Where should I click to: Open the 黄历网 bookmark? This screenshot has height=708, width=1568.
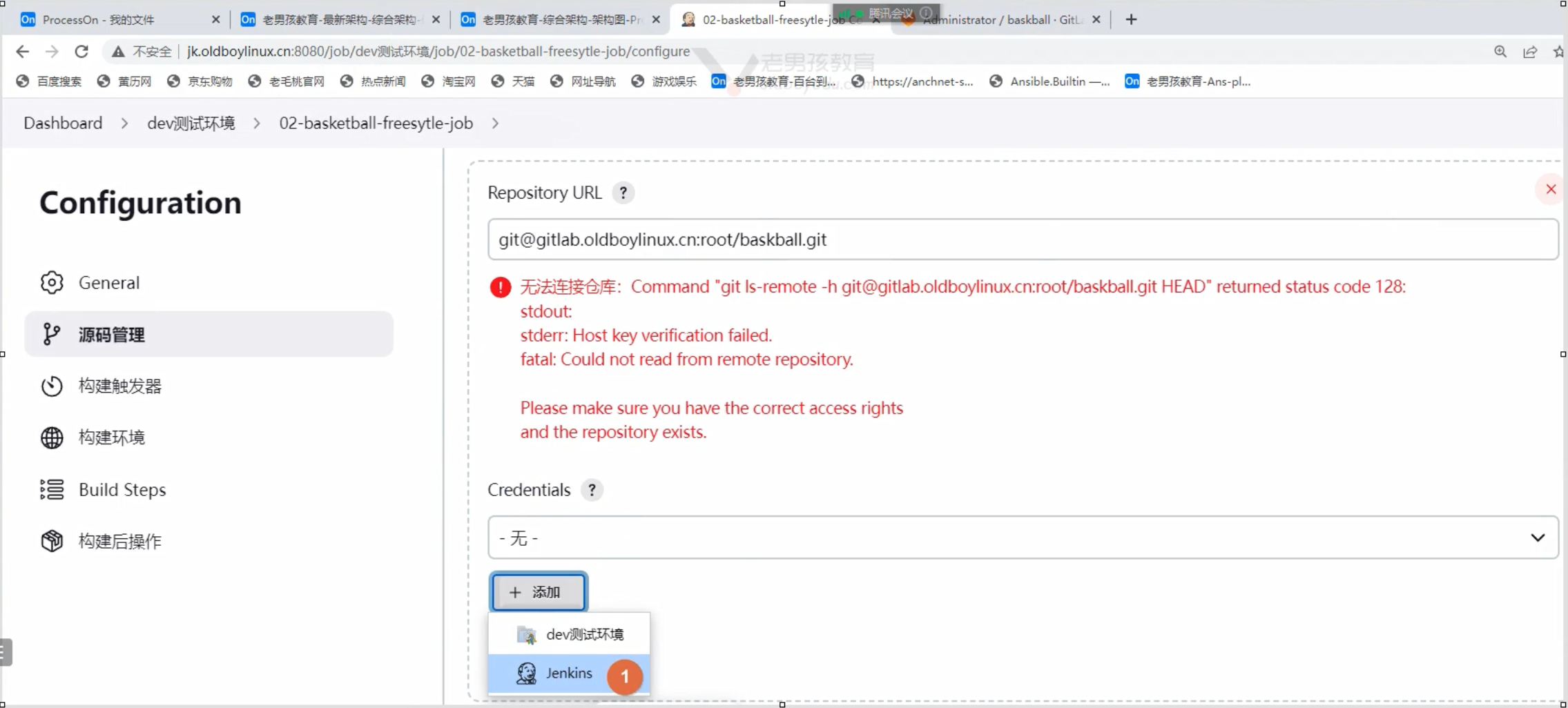pyautogui.click(x=124, y=81)
